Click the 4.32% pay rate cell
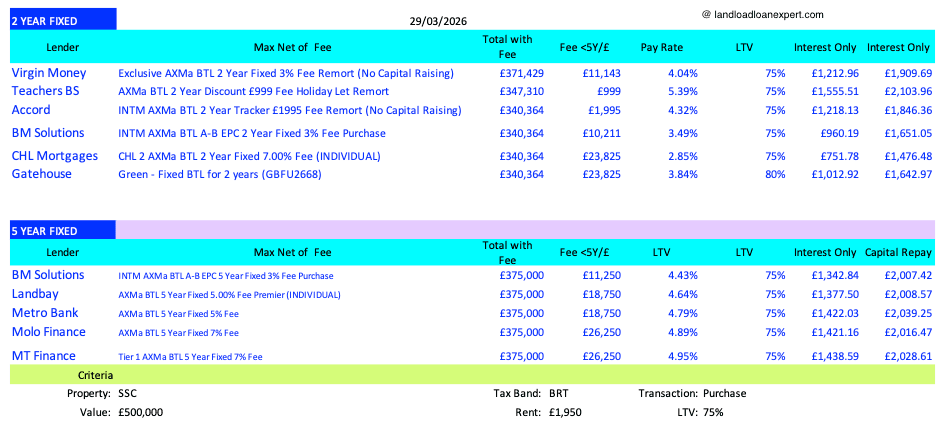The height and width of the screenshot is (433, 946). pos(684,110)
